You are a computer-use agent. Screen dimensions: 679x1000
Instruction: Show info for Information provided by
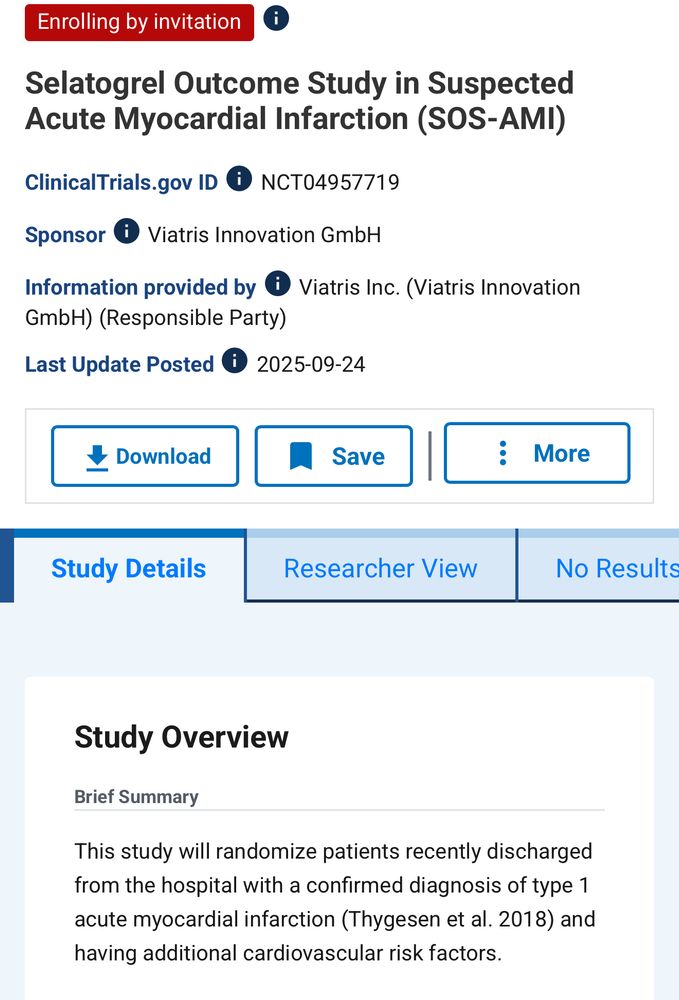[x=277, y=283]
